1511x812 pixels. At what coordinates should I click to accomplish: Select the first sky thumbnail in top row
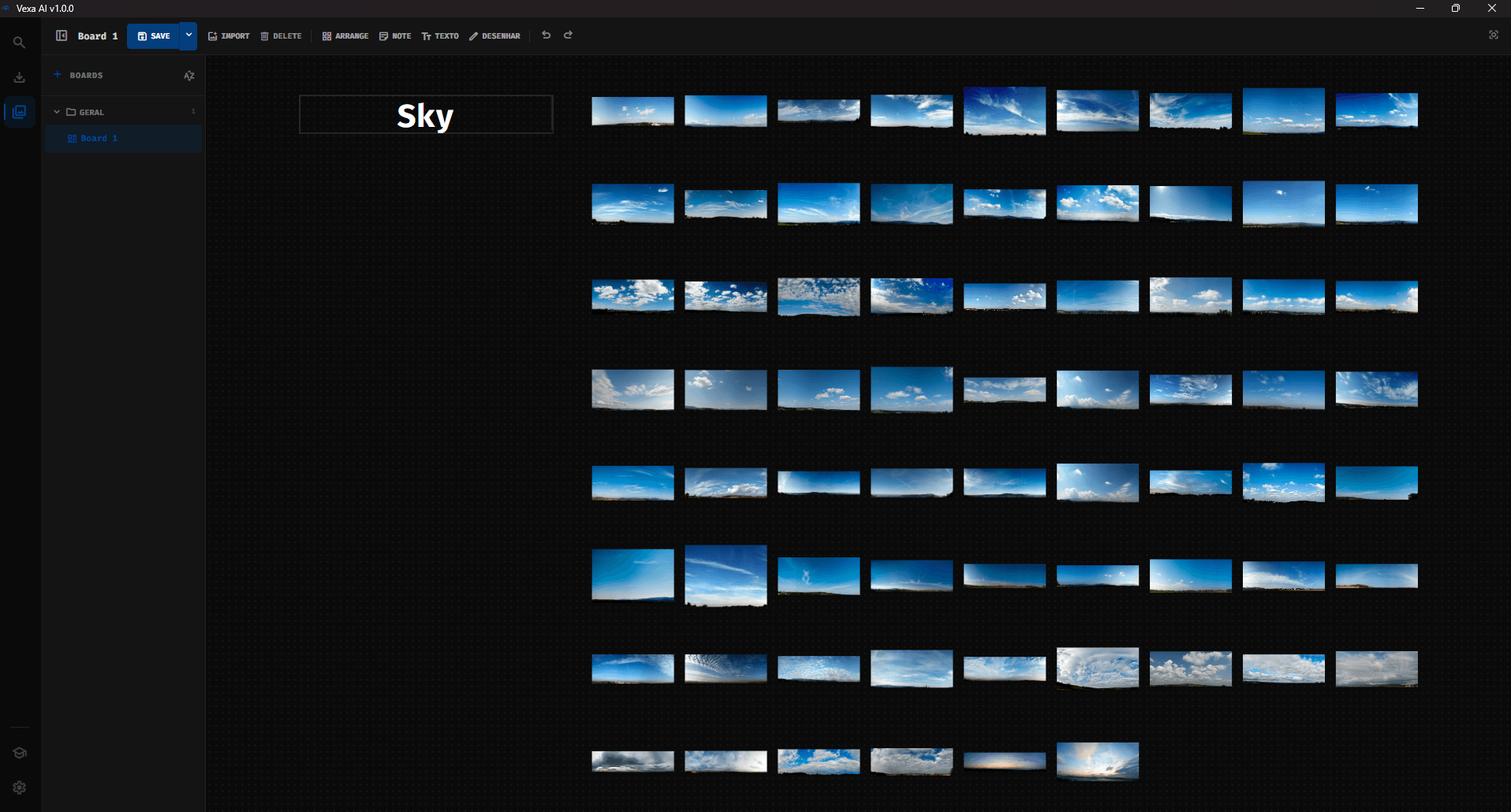(x=632, y=111)
